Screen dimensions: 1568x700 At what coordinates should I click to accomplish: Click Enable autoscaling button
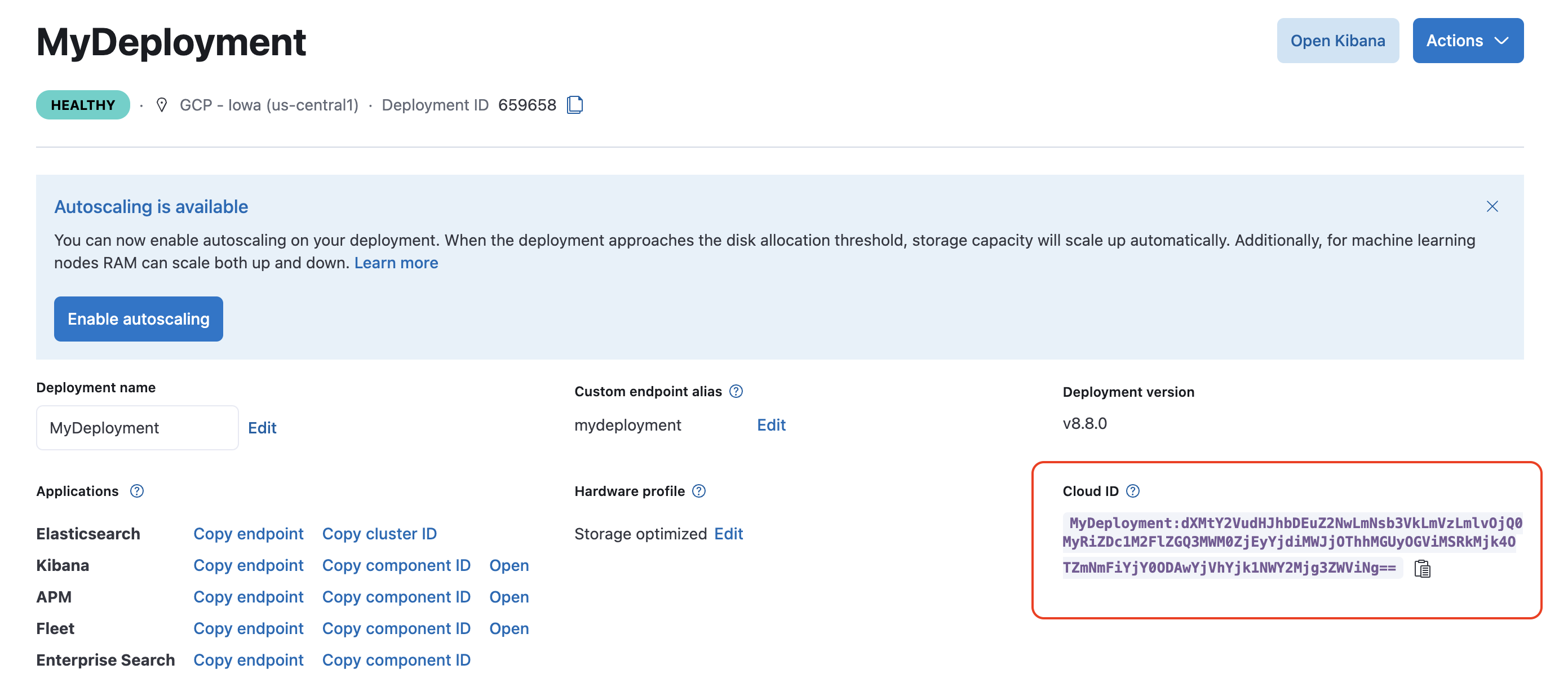point(138,318)
